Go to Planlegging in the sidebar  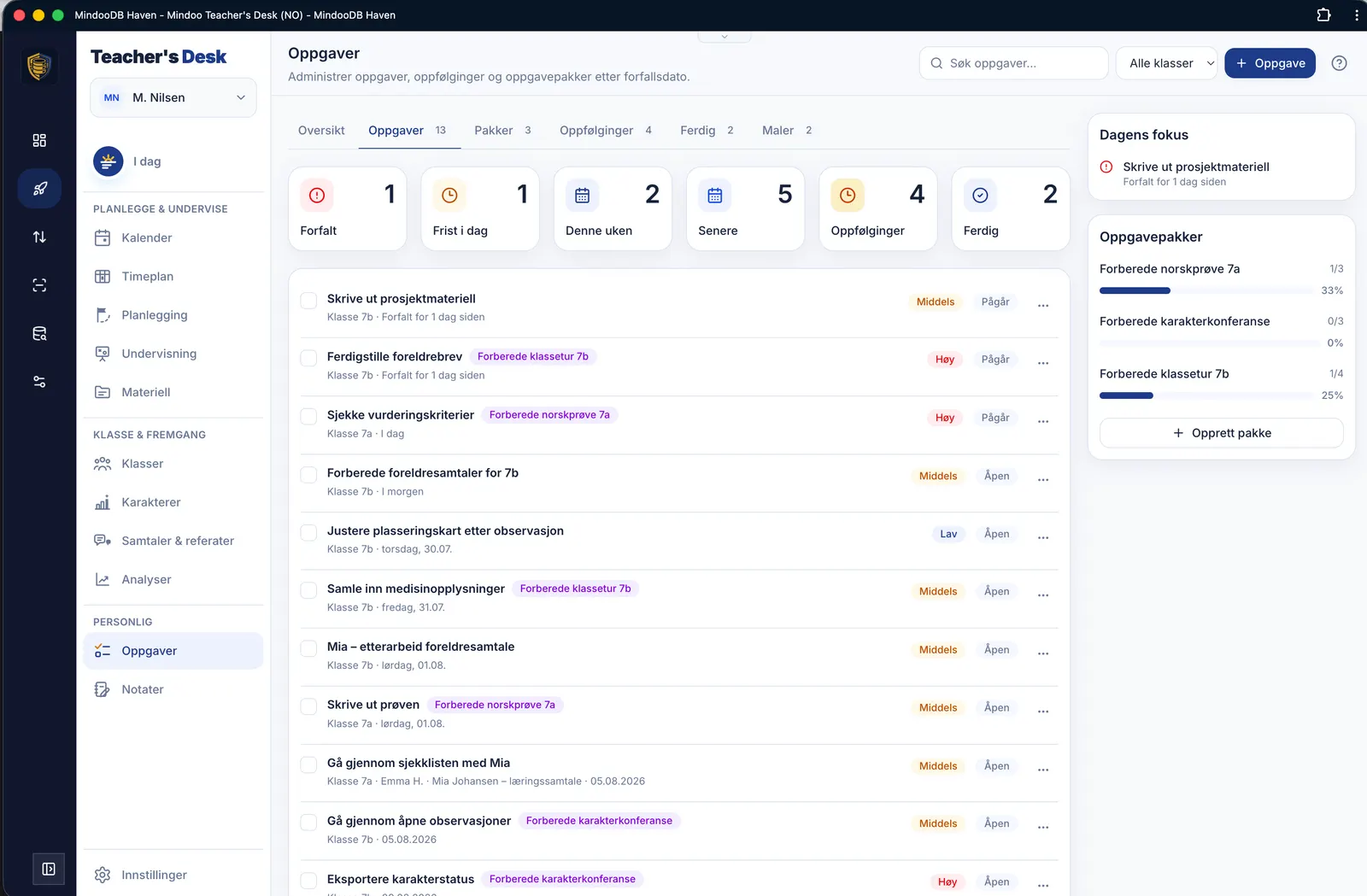coord(173,315)
